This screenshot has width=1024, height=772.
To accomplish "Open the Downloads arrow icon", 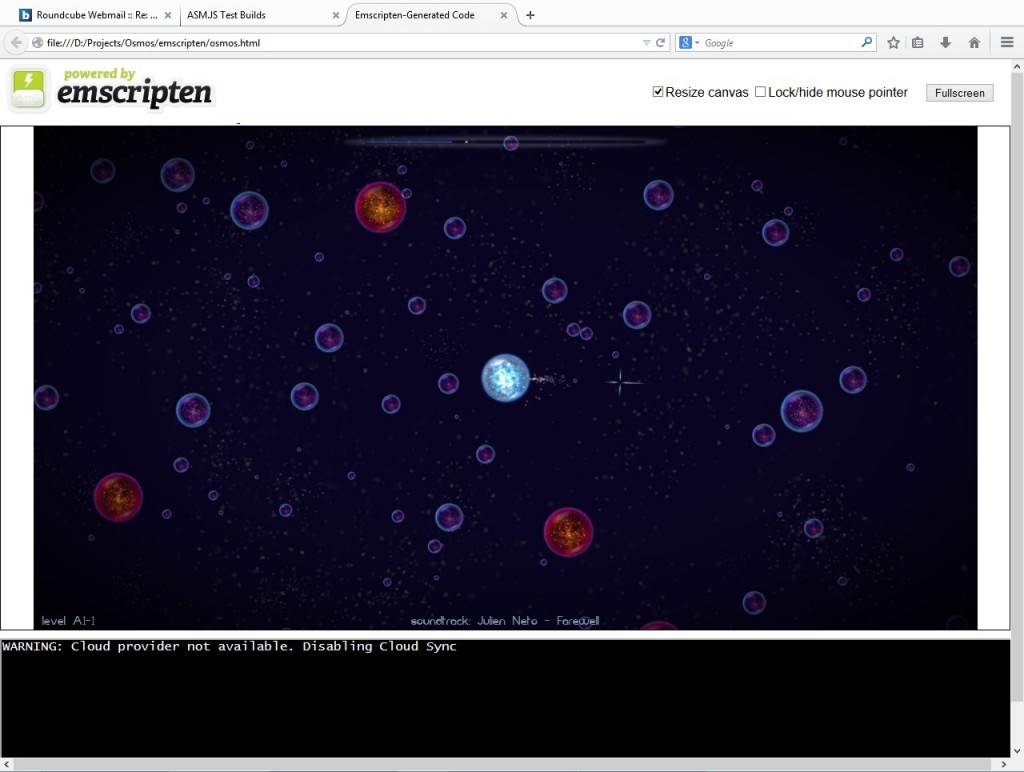I will tap(945, 42).
